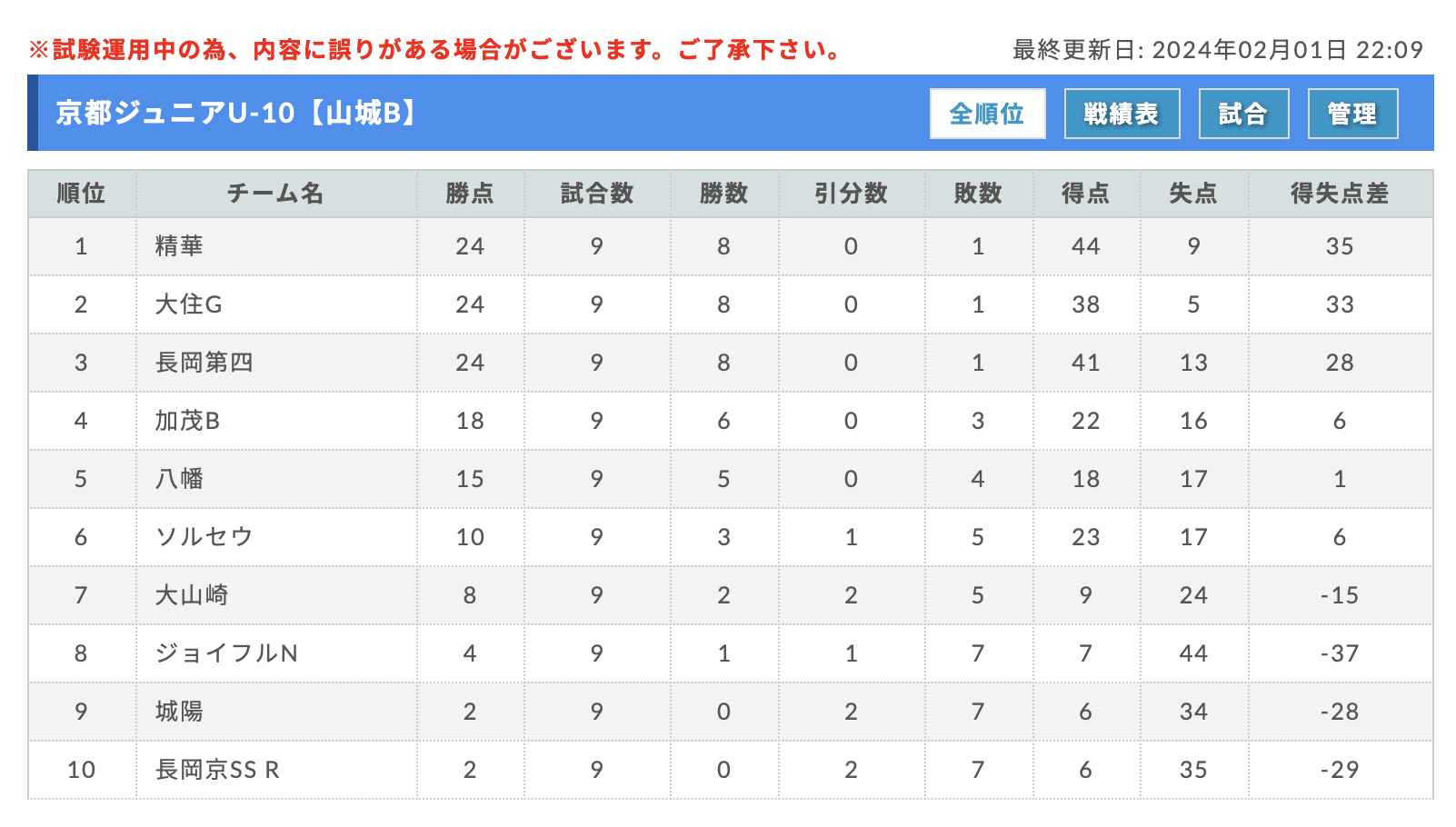Click the 勝点 column header

pos(470,194)
